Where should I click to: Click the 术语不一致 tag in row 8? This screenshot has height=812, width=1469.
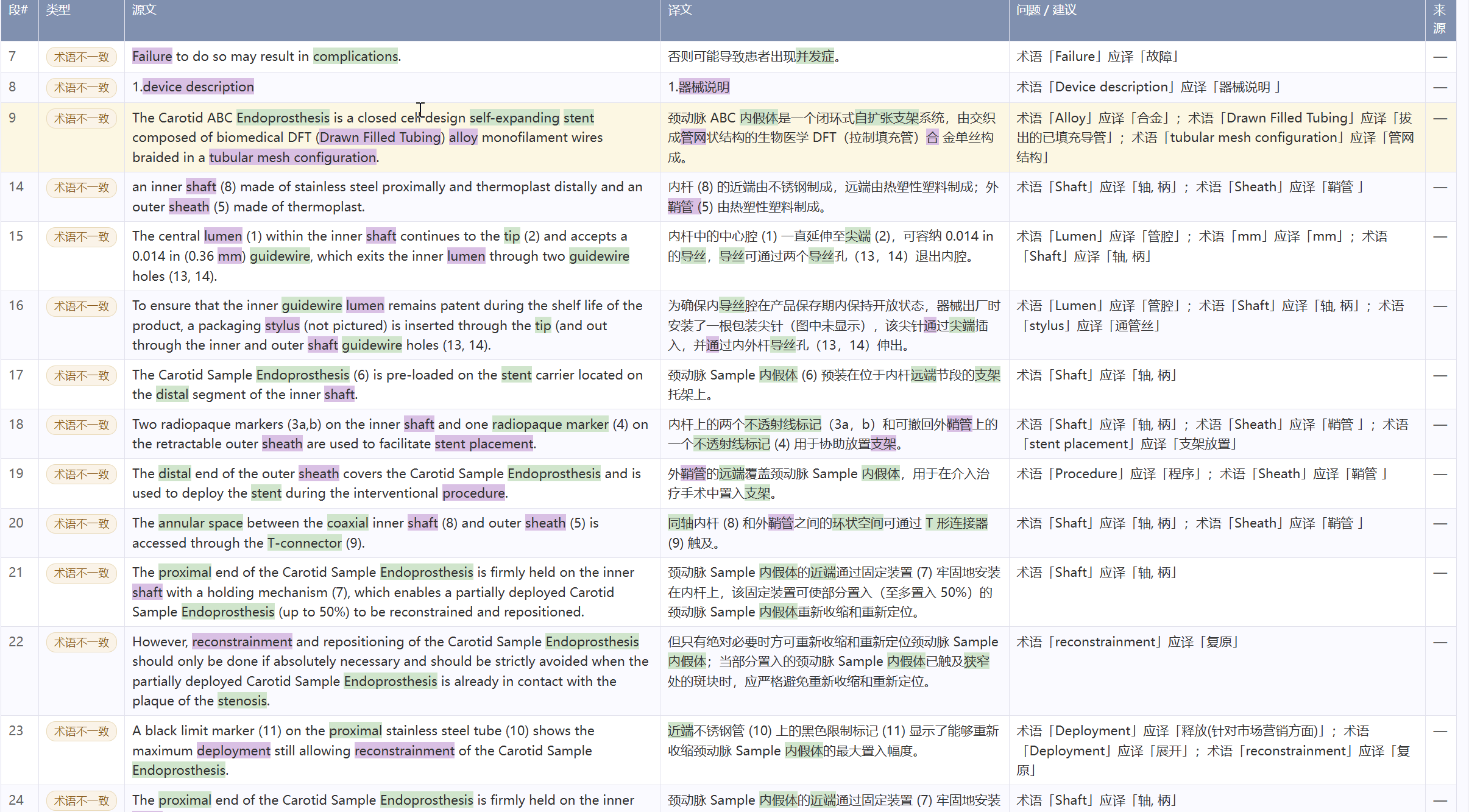[81, 88]
